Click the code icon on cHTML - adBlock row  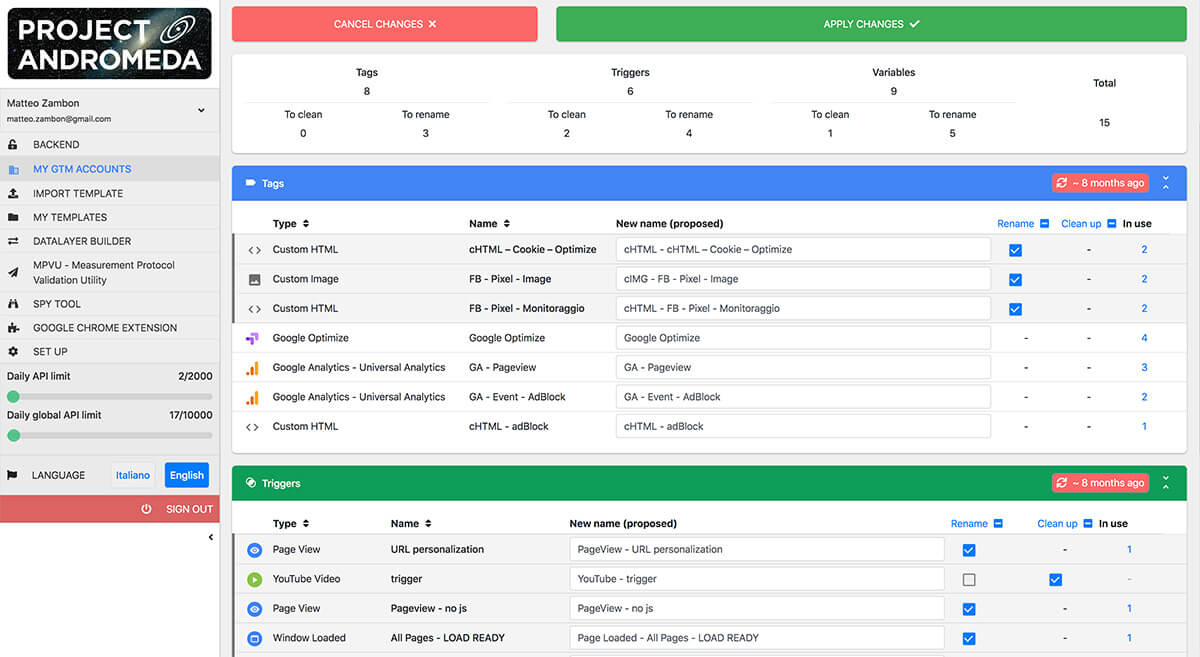tap(253, 427)
